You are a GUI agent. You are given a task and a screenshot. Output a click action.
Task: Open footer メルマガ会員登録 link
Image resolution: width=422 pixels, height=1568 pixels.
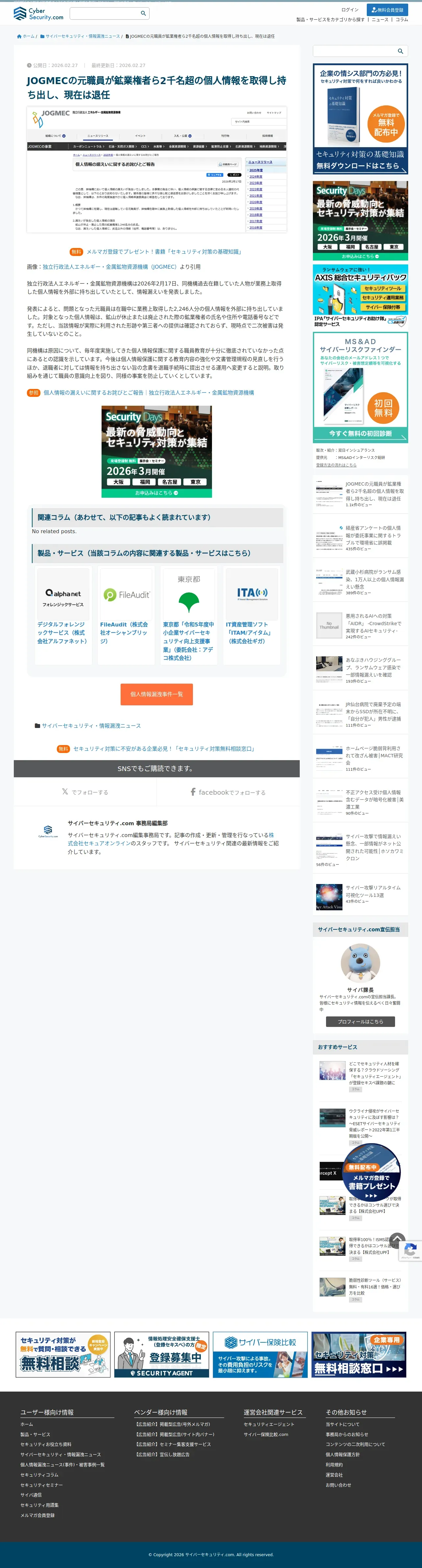(38, 1516)
